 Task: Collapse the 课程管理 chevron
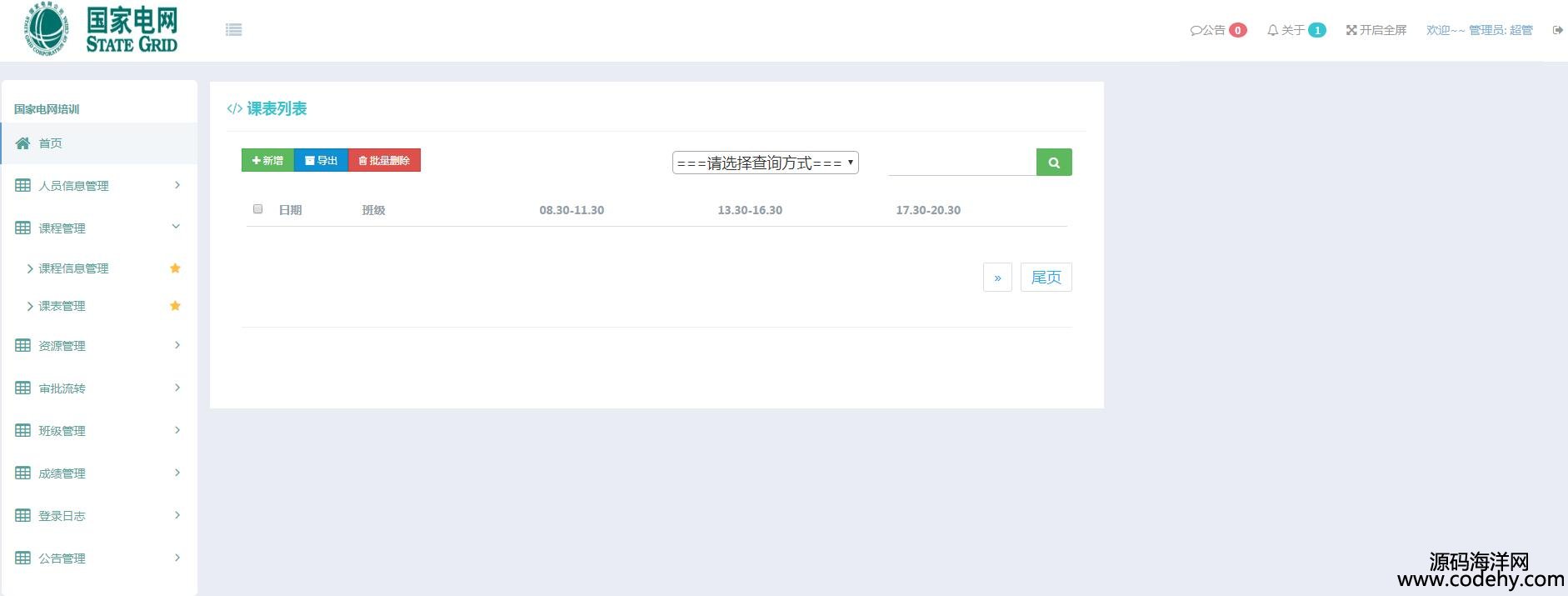(176, 227)
